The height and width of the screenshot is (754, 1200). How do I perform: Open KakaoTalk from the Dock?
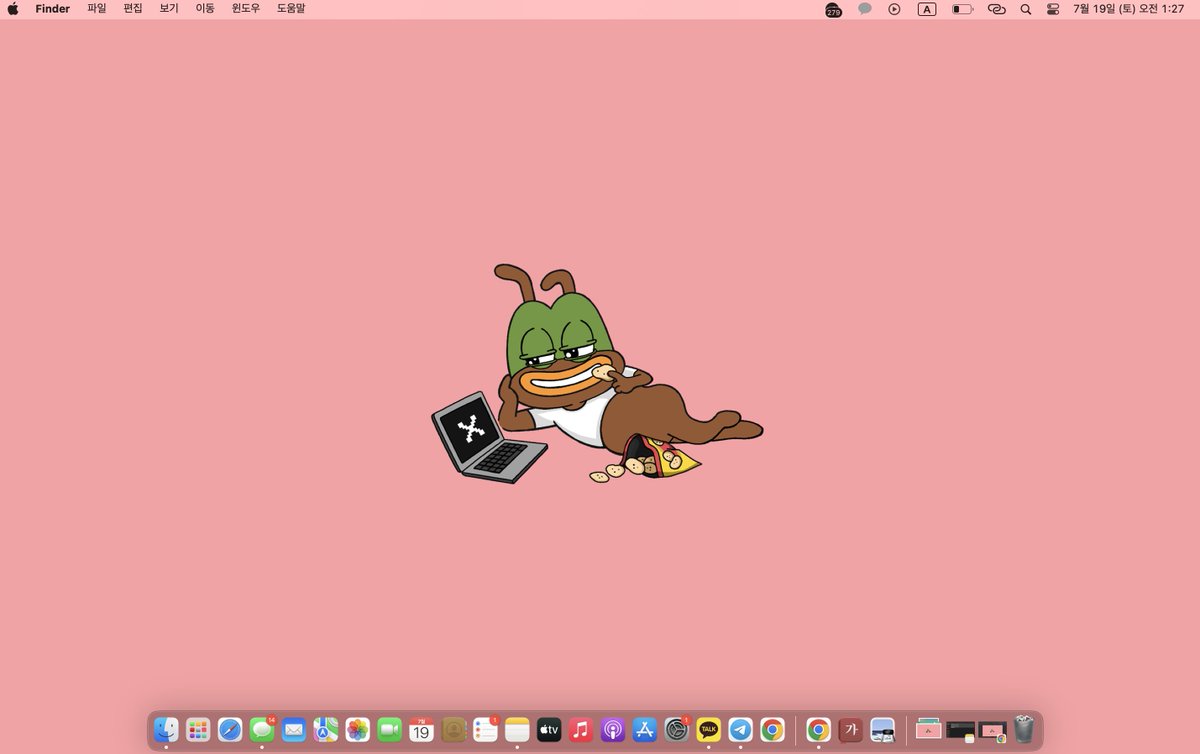709,730
